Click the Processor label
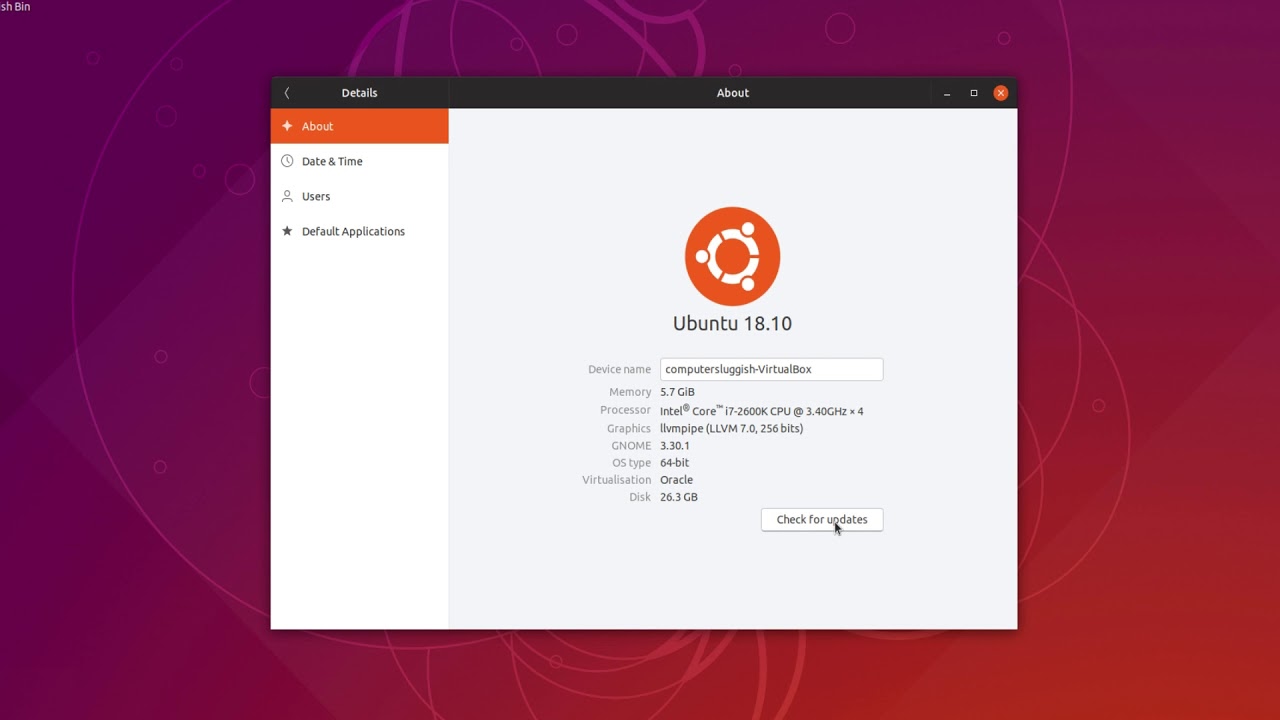Screen dimensions: 1280x720 click(625, 410)
